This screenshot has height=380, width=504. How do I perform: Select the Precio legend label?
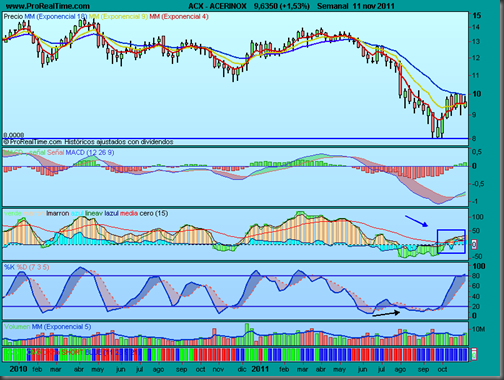[x=13, y=16]
